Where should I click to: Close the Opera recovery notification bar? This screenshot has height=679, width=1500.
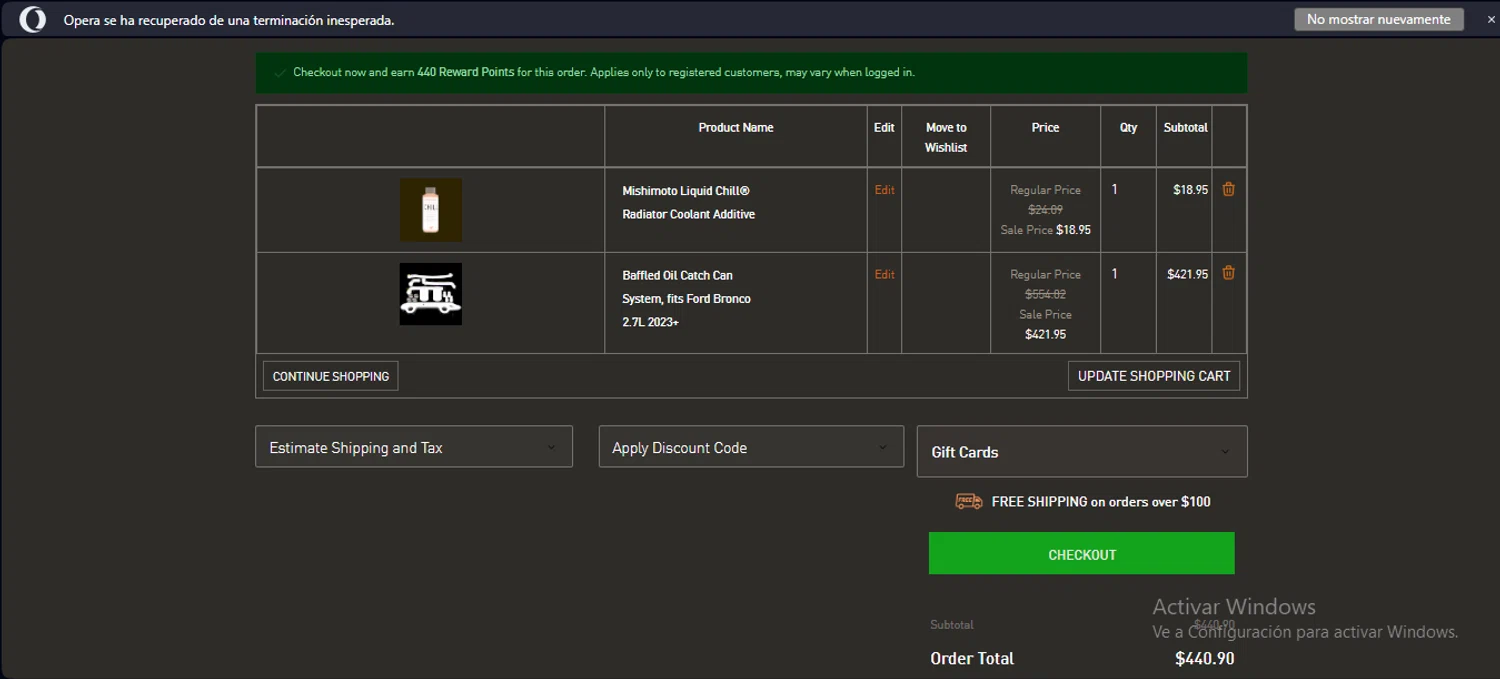(1490, 20)
